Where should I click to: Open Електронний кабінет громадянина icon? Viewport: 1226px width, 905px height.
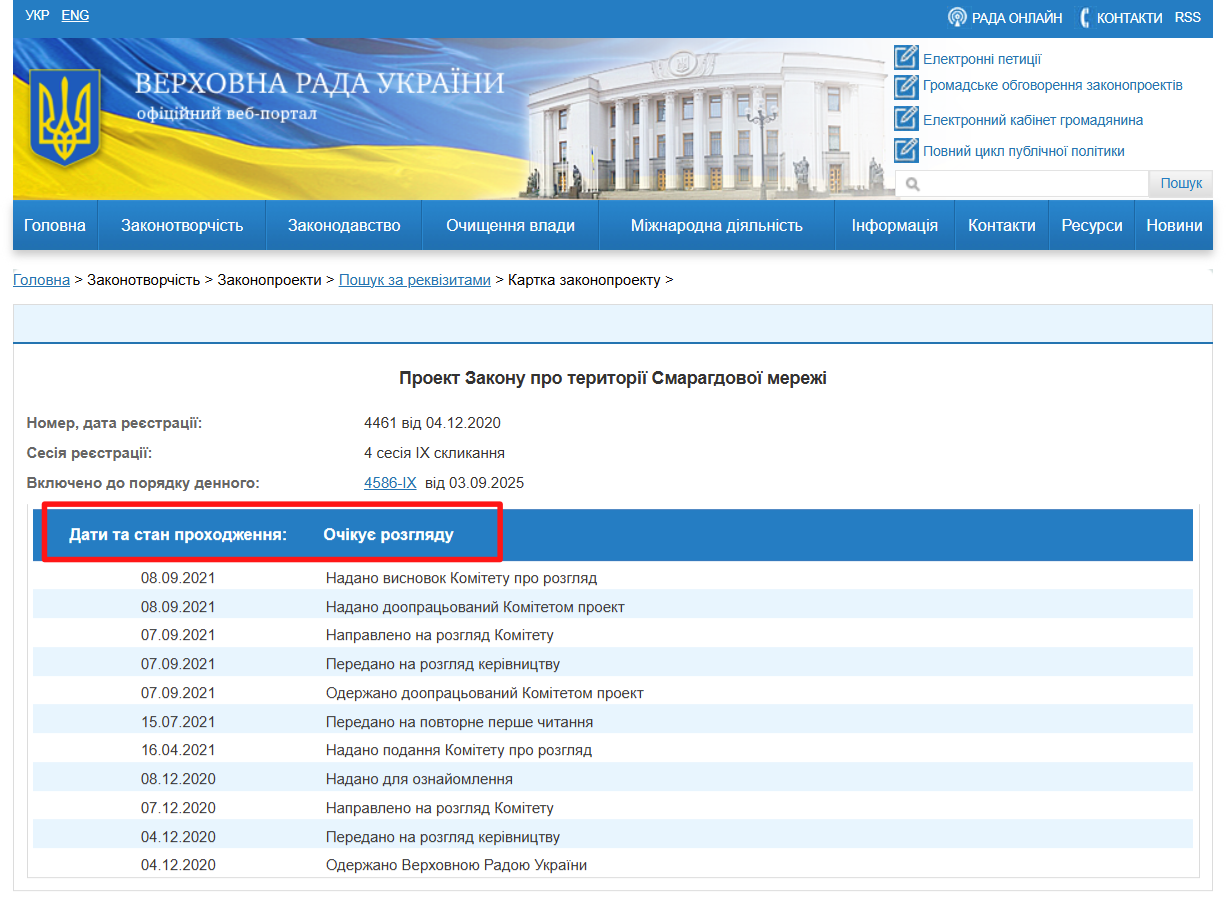click(x=906, y=118)
